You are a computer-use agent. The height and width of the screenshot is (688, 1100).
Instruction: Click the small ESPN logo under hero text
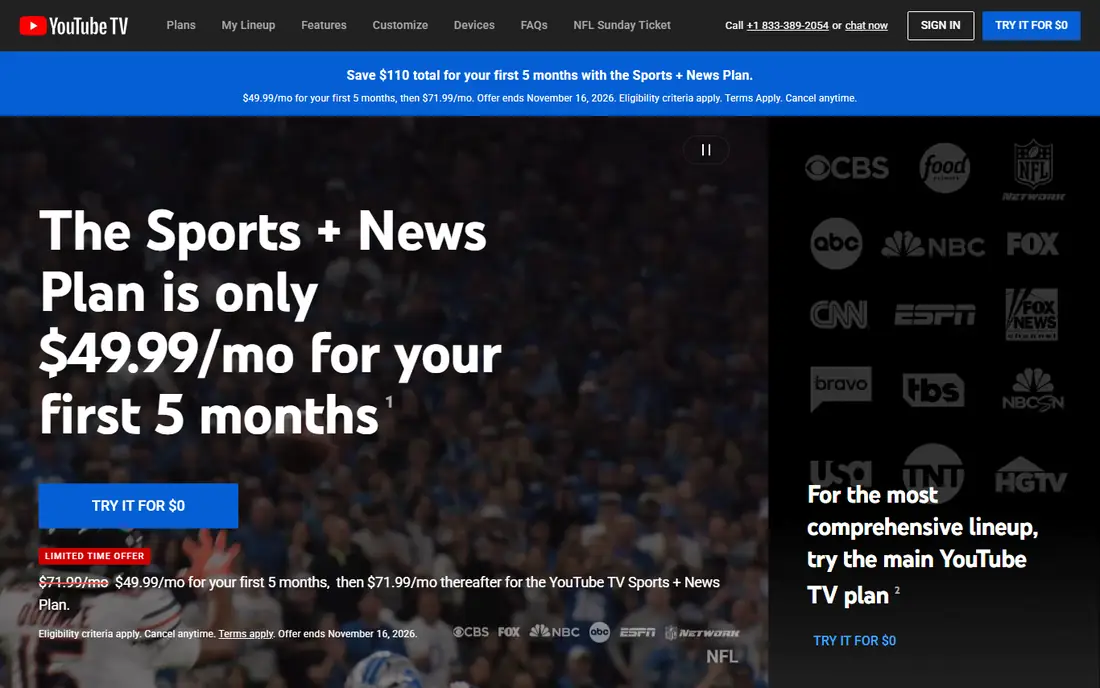pyautogui.click(x=637, y=632)
